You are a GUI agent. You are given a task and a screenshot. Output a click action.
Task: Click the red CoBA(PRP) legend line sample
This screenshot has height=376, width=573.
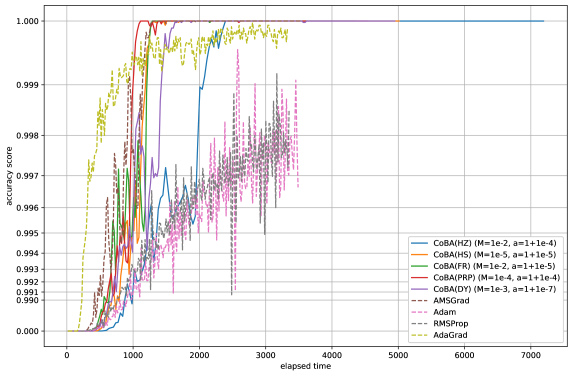click(x=420, y=278)
